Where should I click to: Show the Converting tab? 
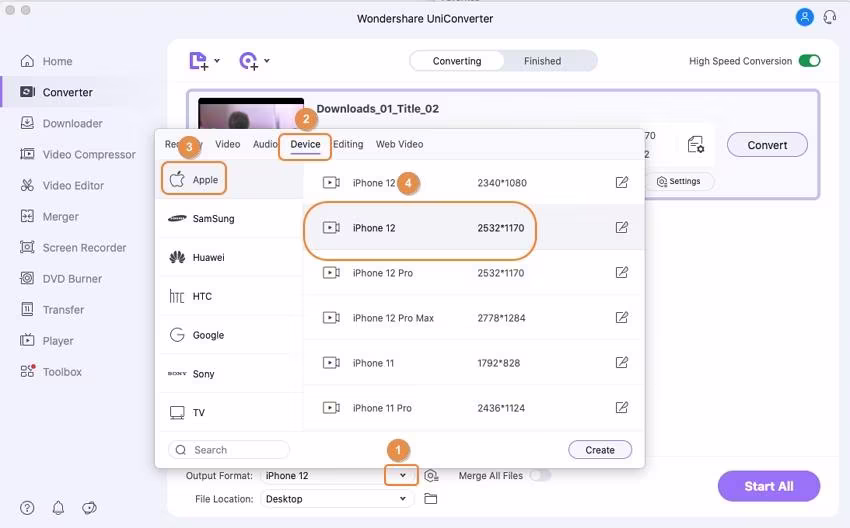coord(457,61)
